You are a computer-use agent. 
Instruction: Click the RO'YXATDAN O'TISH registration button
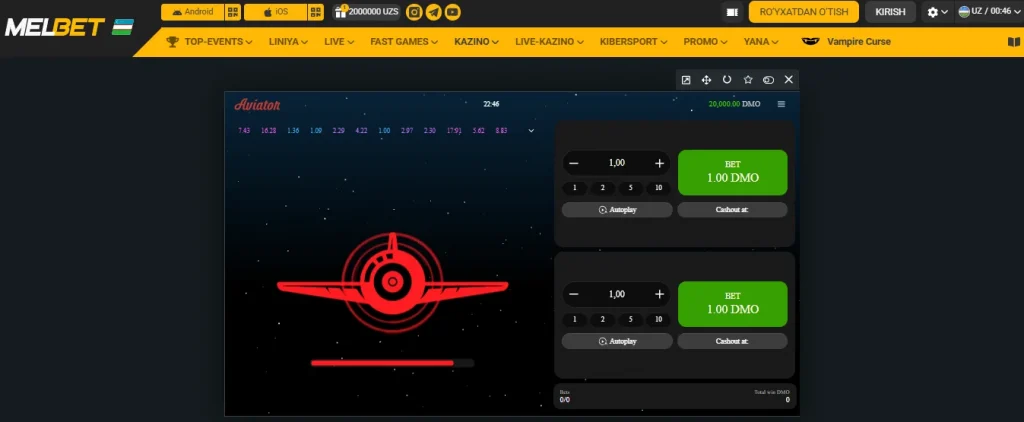[x=803, y=12]
